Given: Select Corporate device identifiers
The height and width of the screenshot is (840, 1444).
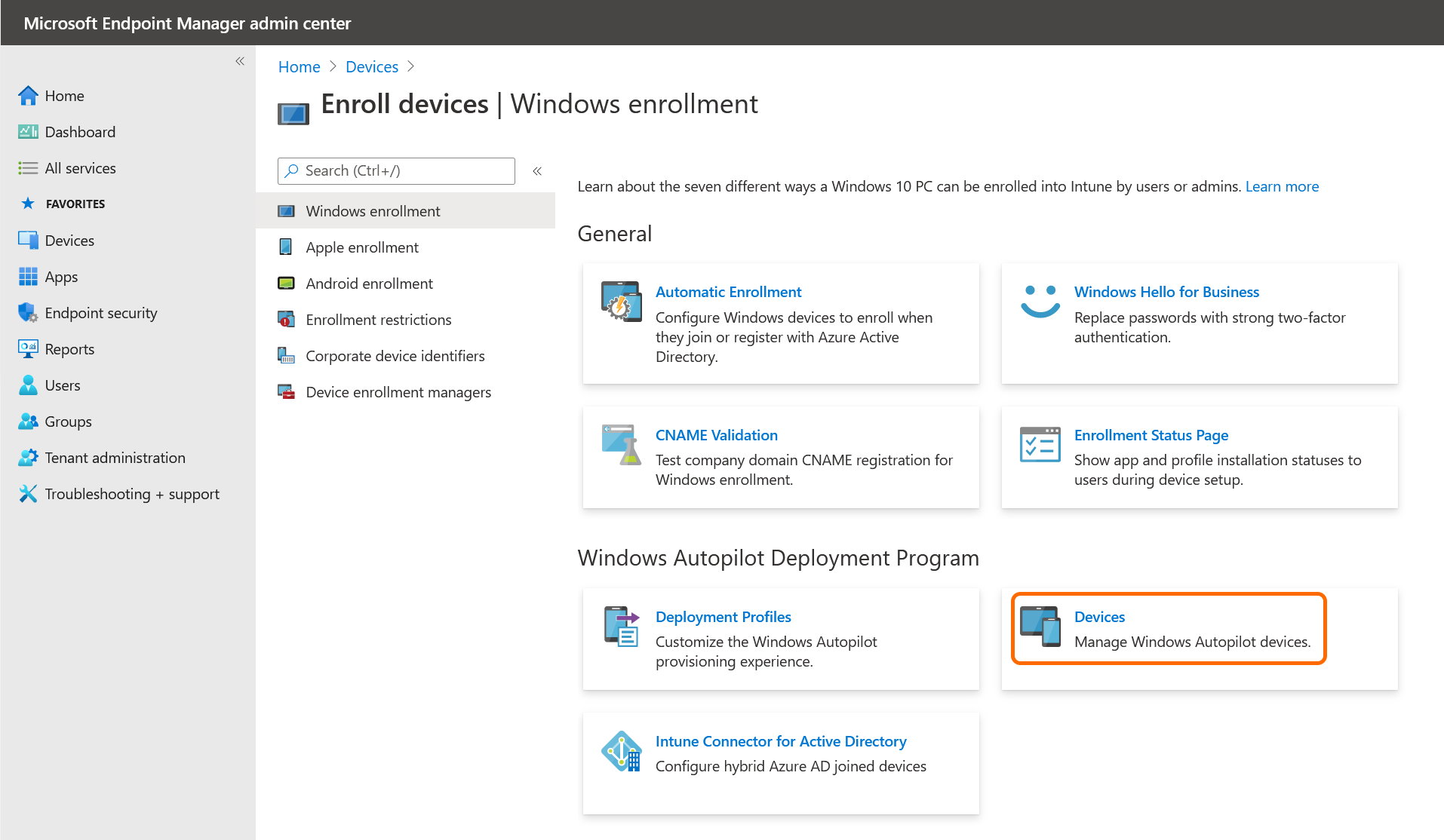Looking at the screenshot, I should (395, 356).
